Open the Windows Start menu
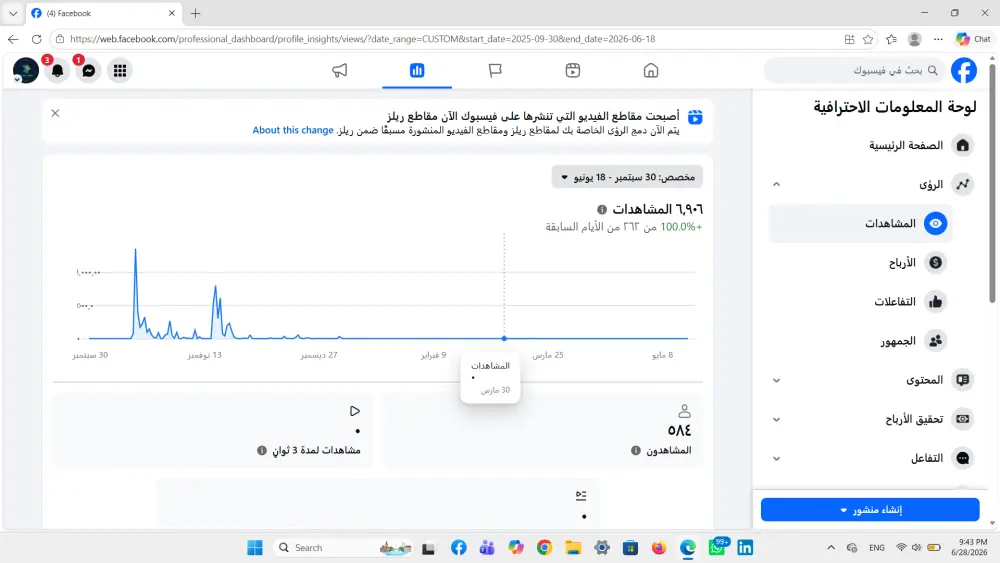Screen dimensions: 1000x563 (254, 548)
